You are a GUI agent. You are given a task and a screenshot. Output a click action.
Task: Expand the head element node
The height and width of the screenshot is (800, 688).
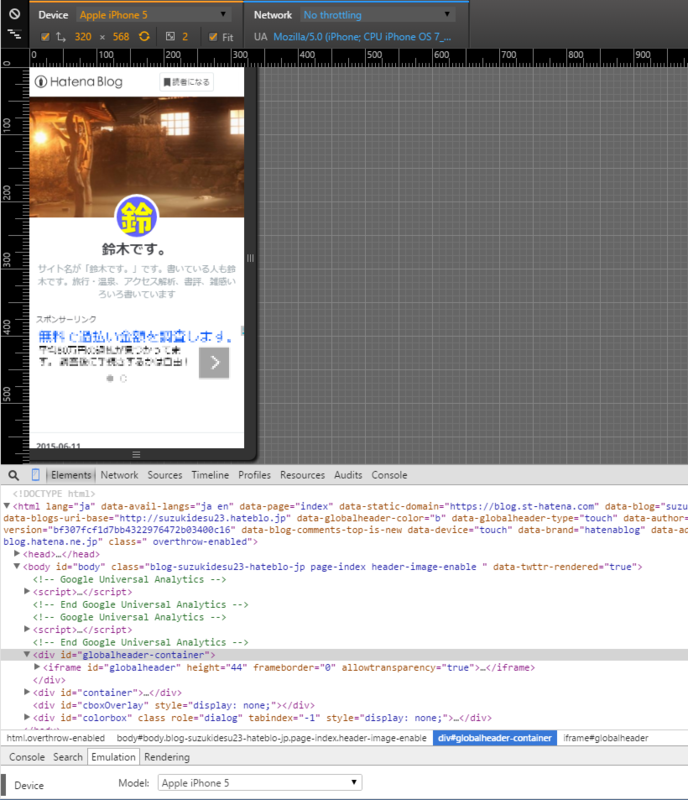pyautogui.click(x=17, y=554)
